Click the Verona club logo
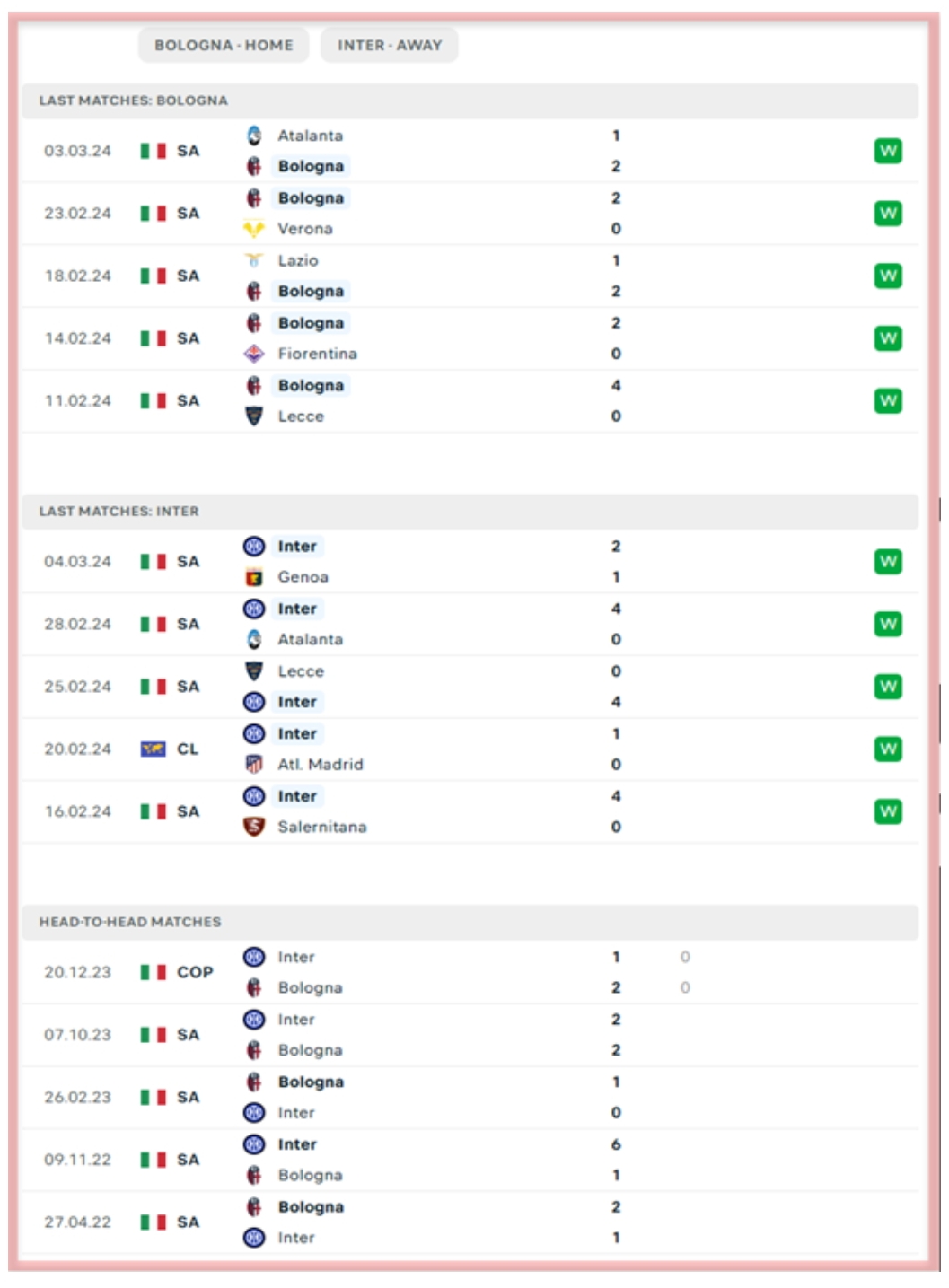 (x=254, y=229)
